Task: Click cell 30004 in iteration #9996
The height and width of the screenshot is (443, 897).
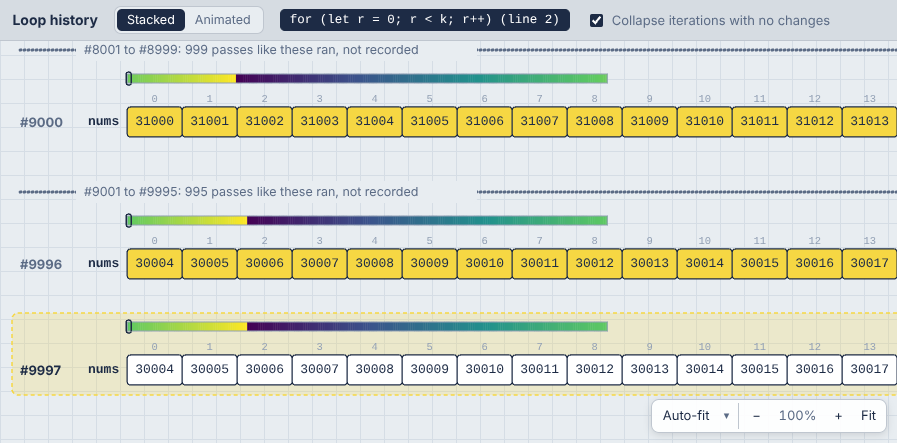Action: click(154, 264)
